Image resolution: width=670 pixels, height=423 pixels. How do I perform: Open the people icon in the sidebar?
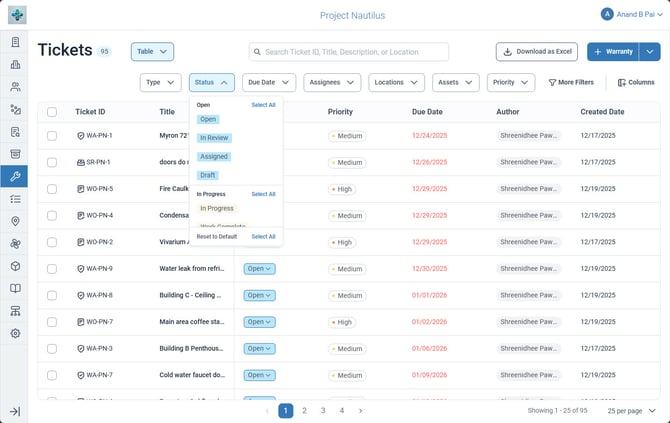(x=15, y=87)
